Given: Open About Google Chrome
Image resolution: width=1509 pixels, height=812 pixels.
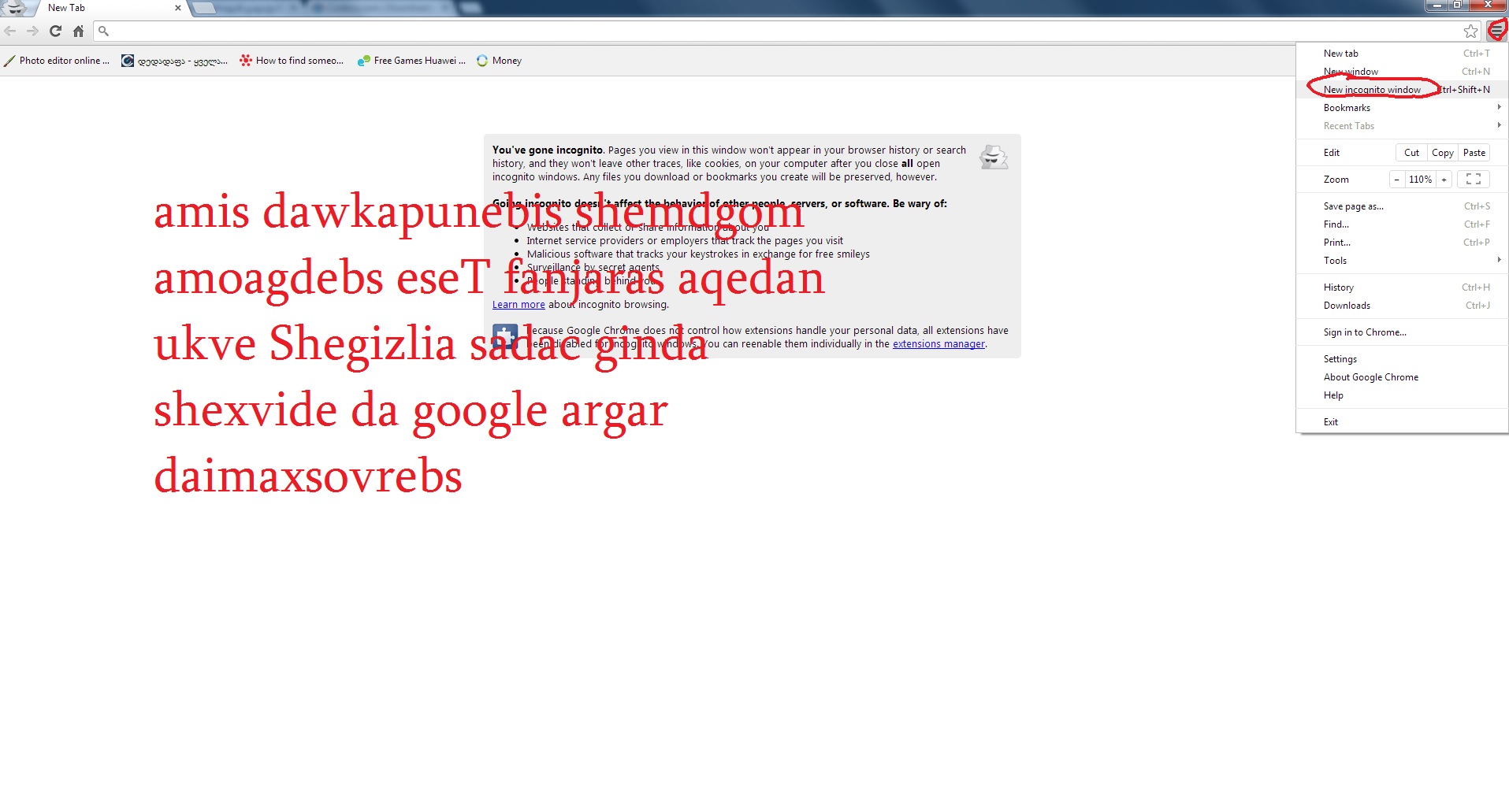Looking at the screenshot, I should click(1402, 377).
